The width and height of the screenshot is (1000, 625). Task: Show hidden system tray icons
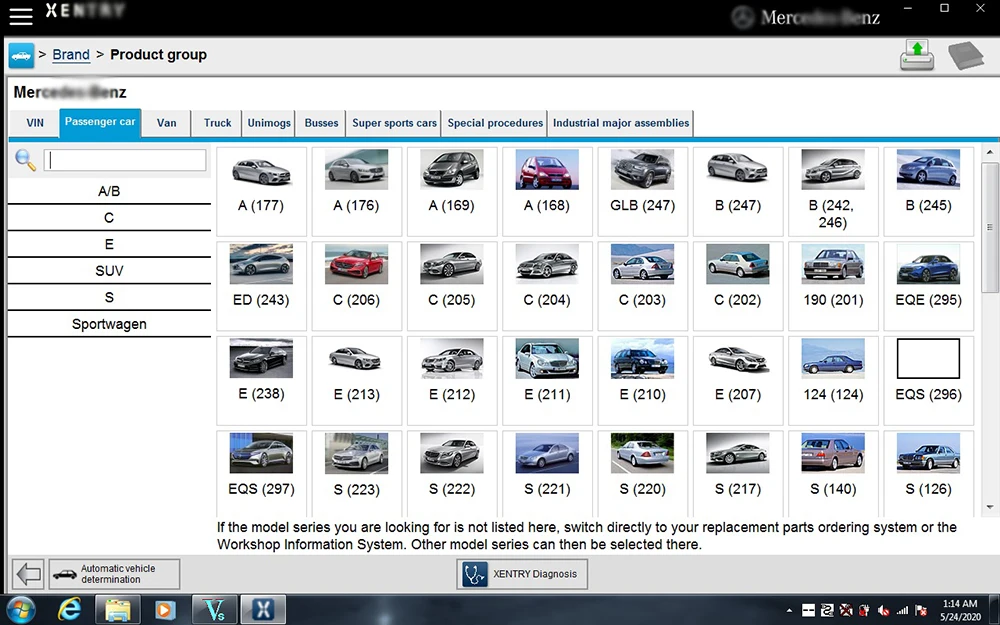pyautogui.click(x=789, y=610)
